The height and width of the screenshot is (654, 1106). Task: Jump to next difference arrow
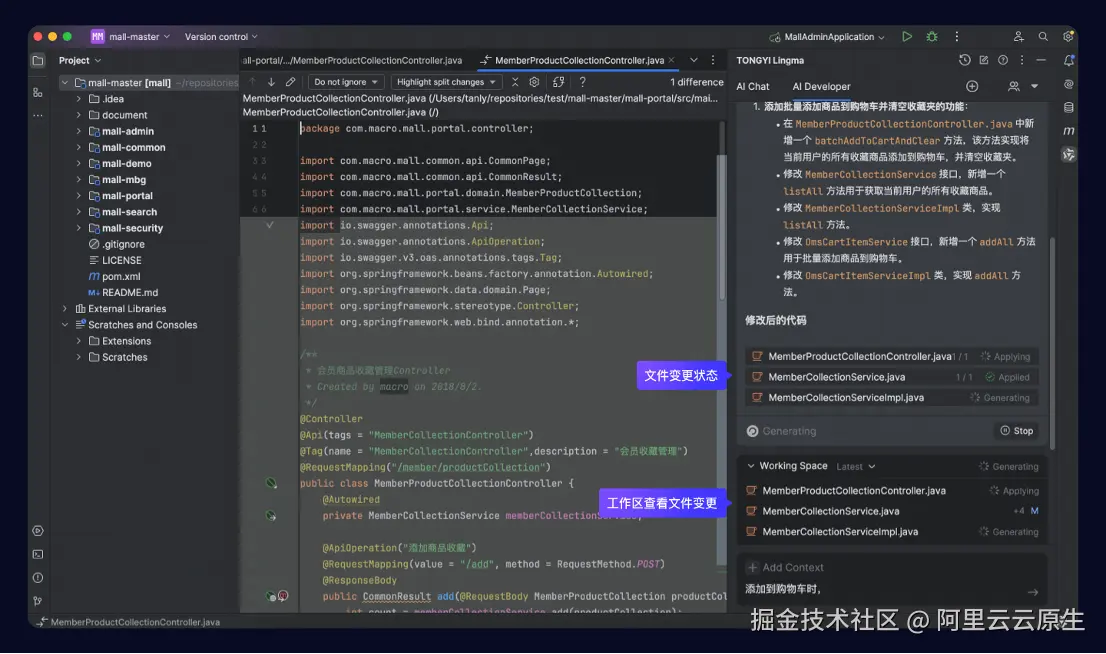coord(271,83)
